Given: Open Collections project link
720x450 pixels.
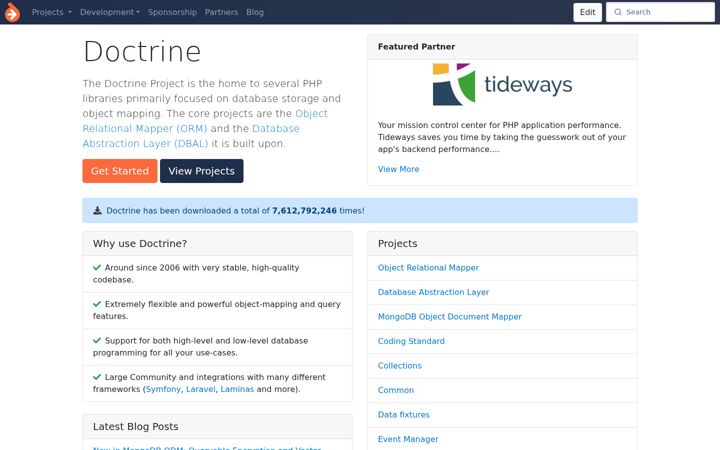Looking at the screenshot, I should 399,366.
